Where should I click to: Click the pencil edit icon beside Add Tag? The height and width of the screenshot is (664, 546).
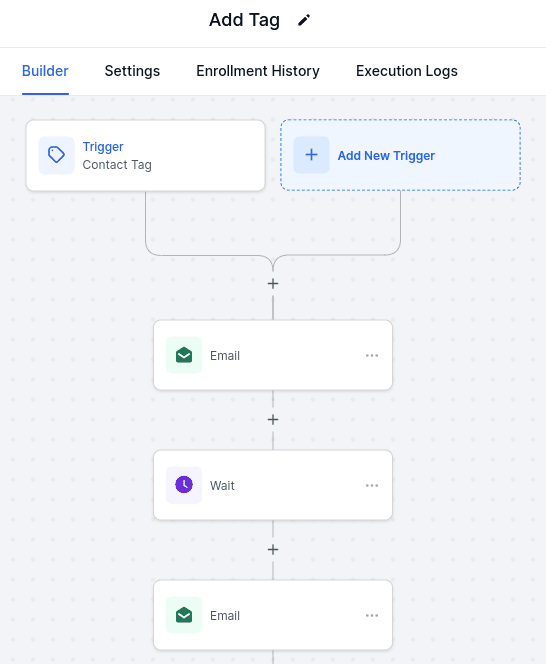tap(304, 20)
